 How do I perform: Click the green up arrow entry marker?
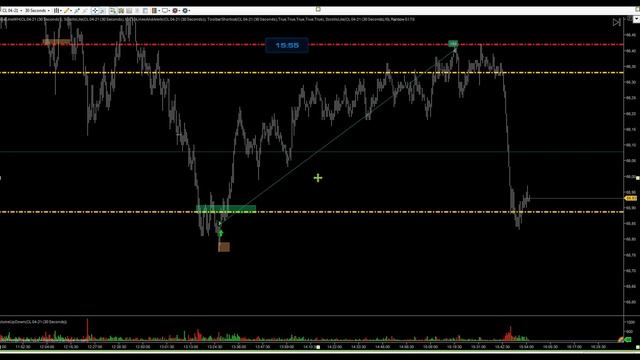(x=220, y=233)
